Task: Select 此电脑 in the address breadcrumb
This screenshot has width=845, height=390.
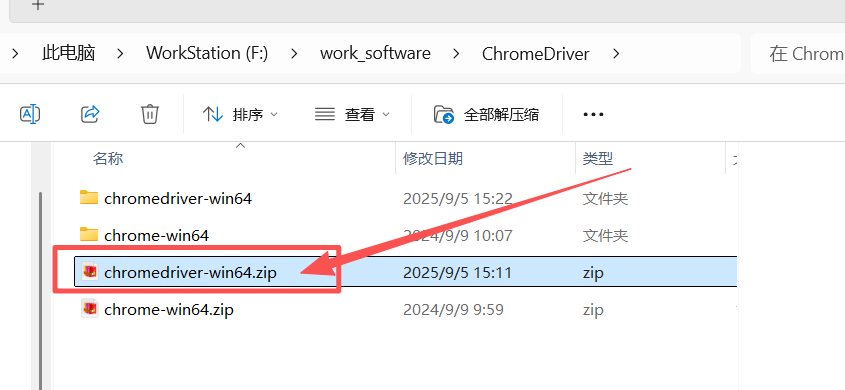Action: (68, 53)
